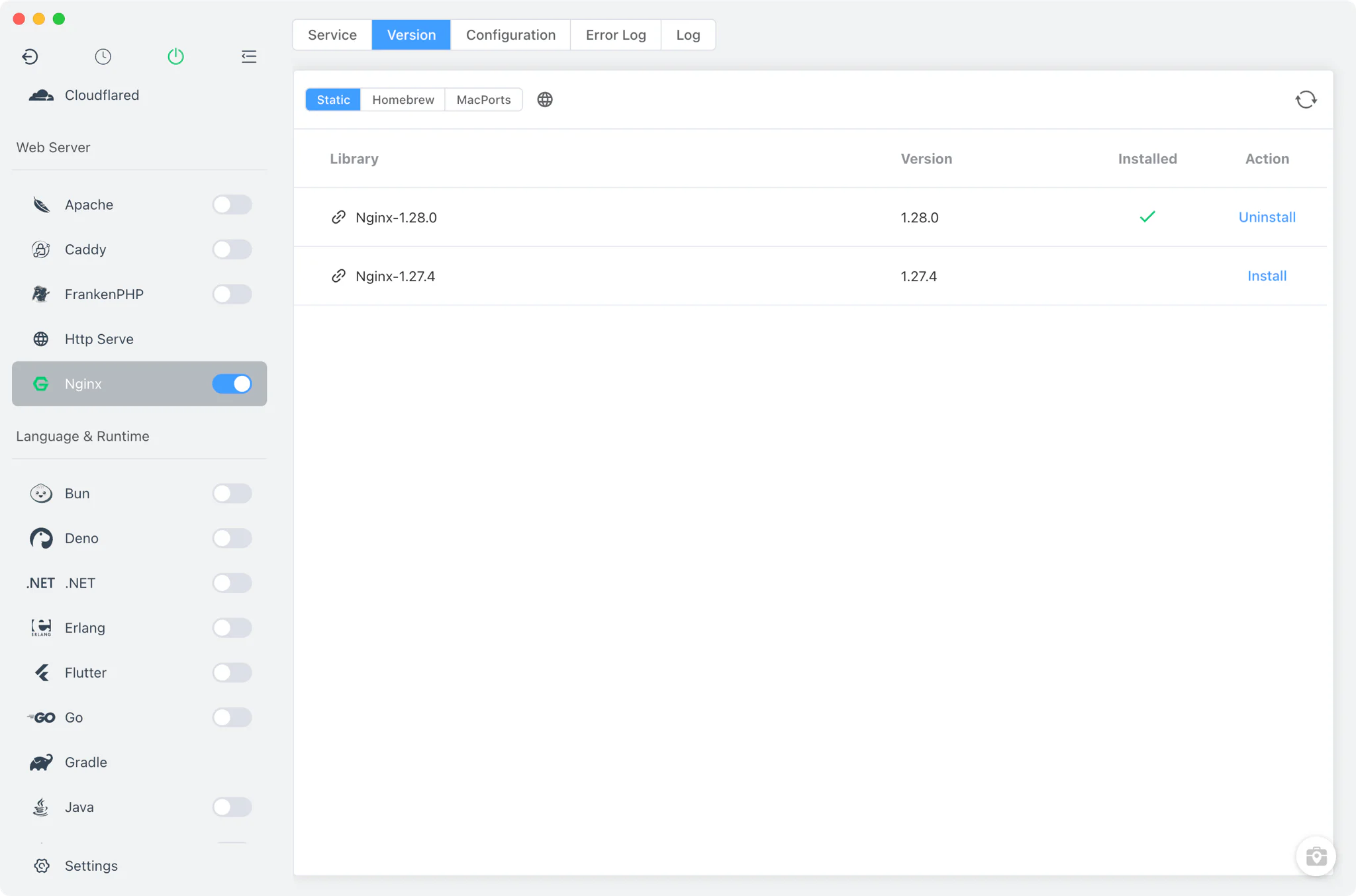Click the Bun icon
Viewport: 1356px width, 896px height.
pos(41,494)
